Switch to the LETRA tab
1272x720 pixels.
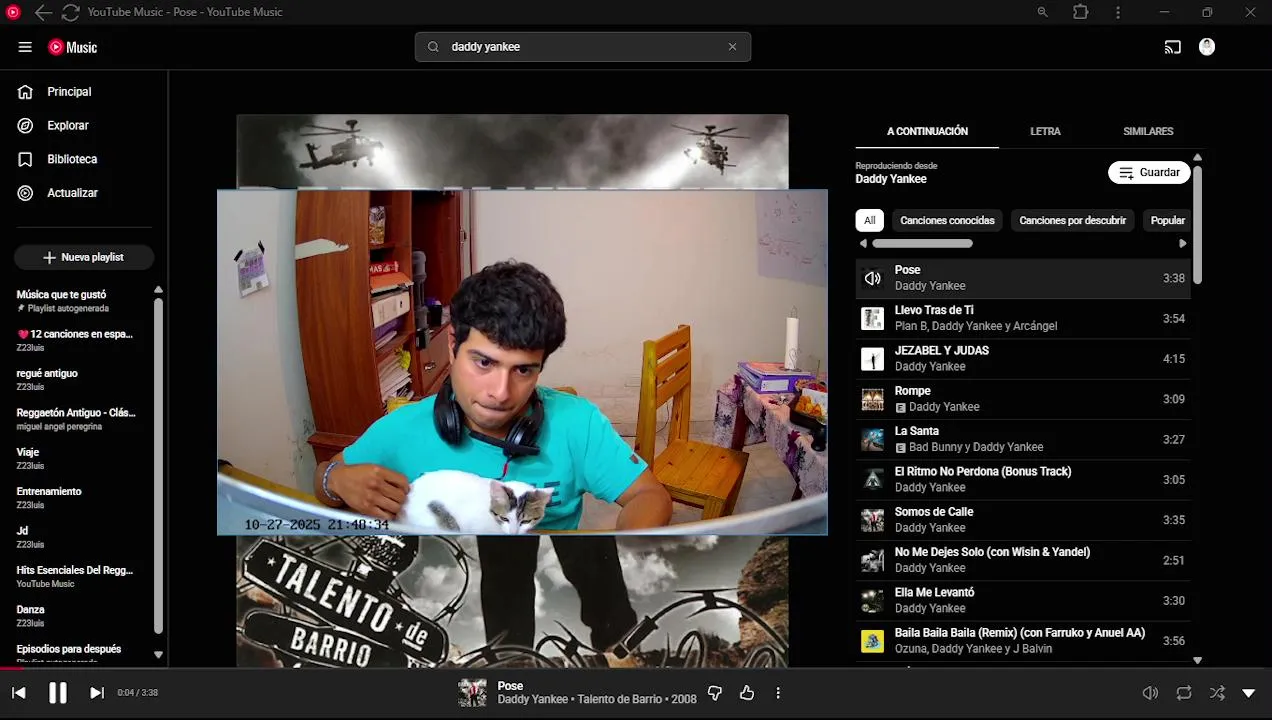tap(1045, 131)
